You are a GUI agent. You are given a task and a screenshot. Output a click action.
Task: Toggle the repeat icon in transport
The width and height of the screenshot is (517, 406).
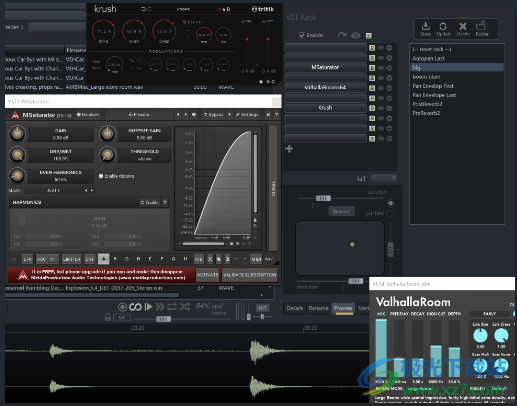(172, 307)
